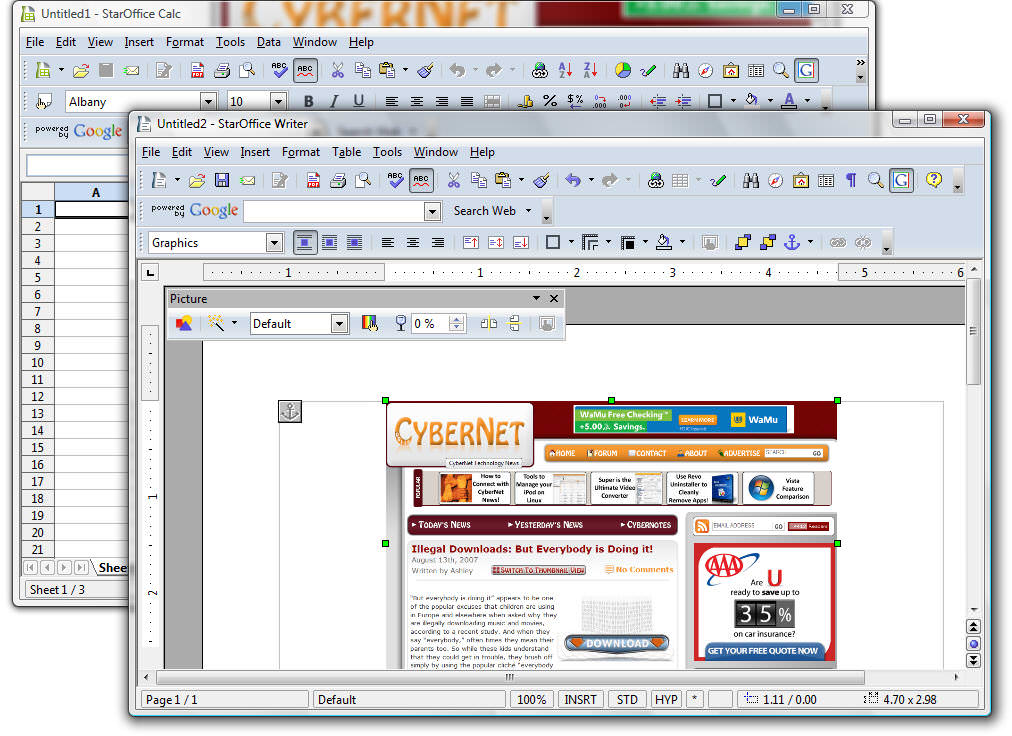
Task: Enable Wrap Through for the graphic
Action: pos(354,243)
